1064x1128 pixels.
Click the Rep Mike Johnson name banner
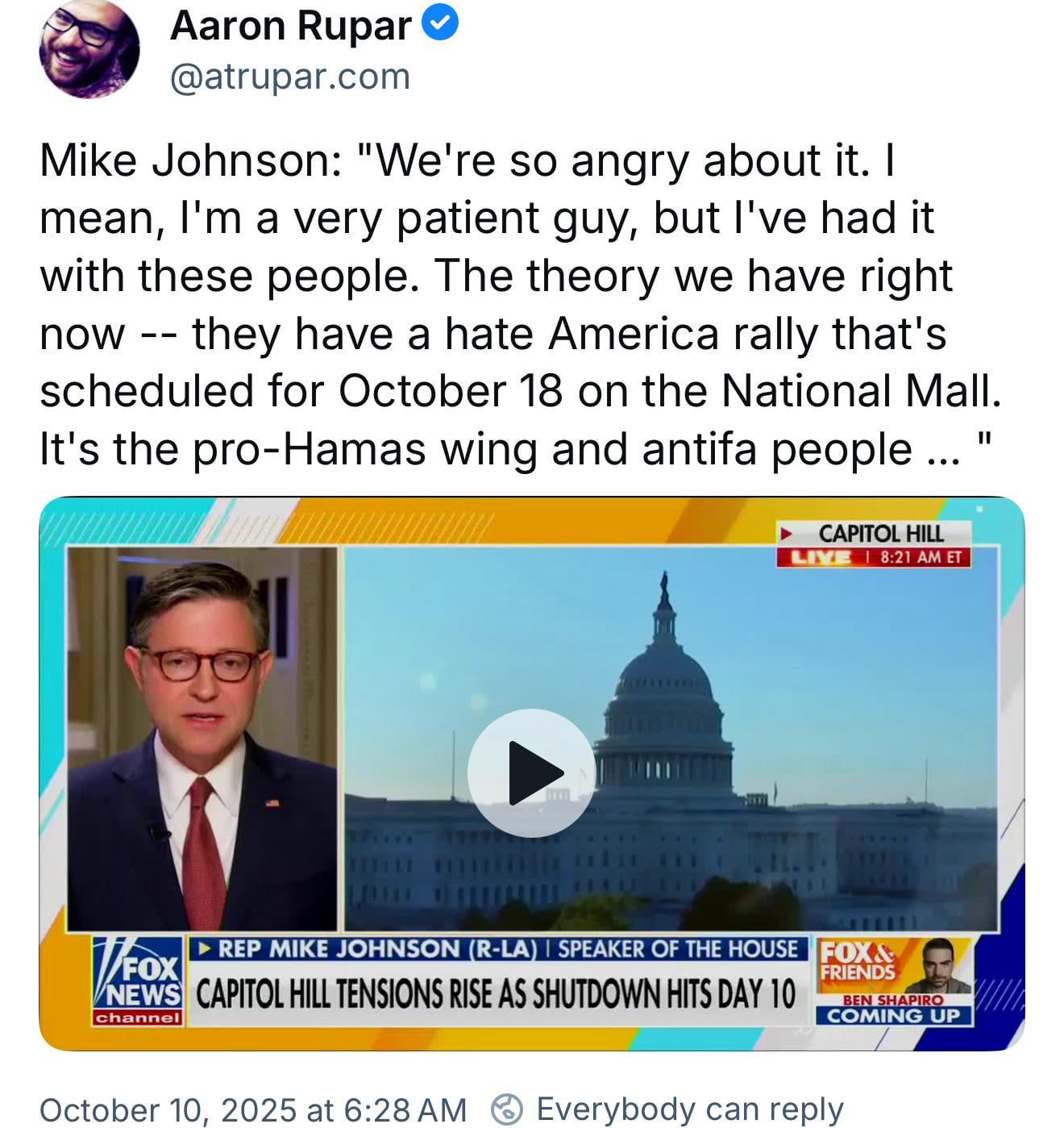pos(498,949)
